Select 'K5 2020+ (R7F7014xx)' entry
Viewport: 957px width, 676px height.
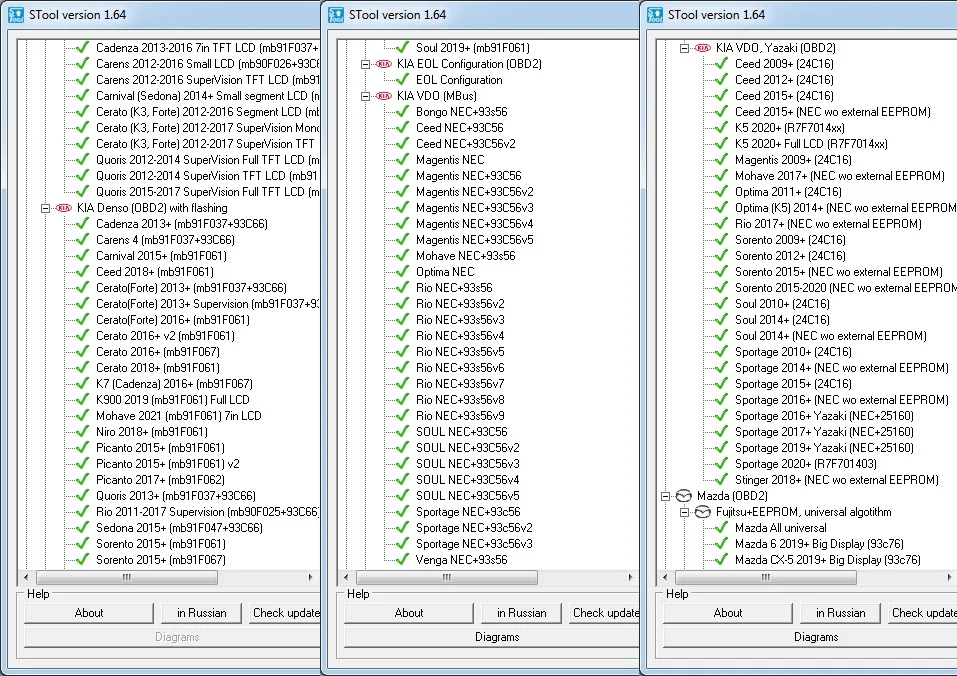790,128
